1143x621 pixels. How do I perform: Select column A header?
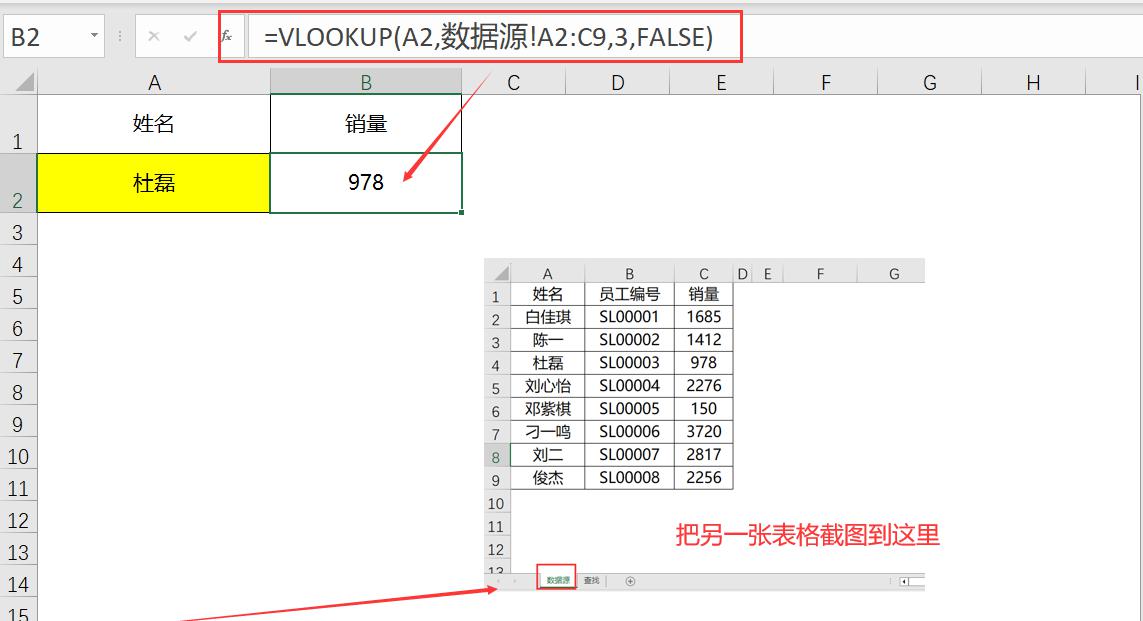(154, 82)
